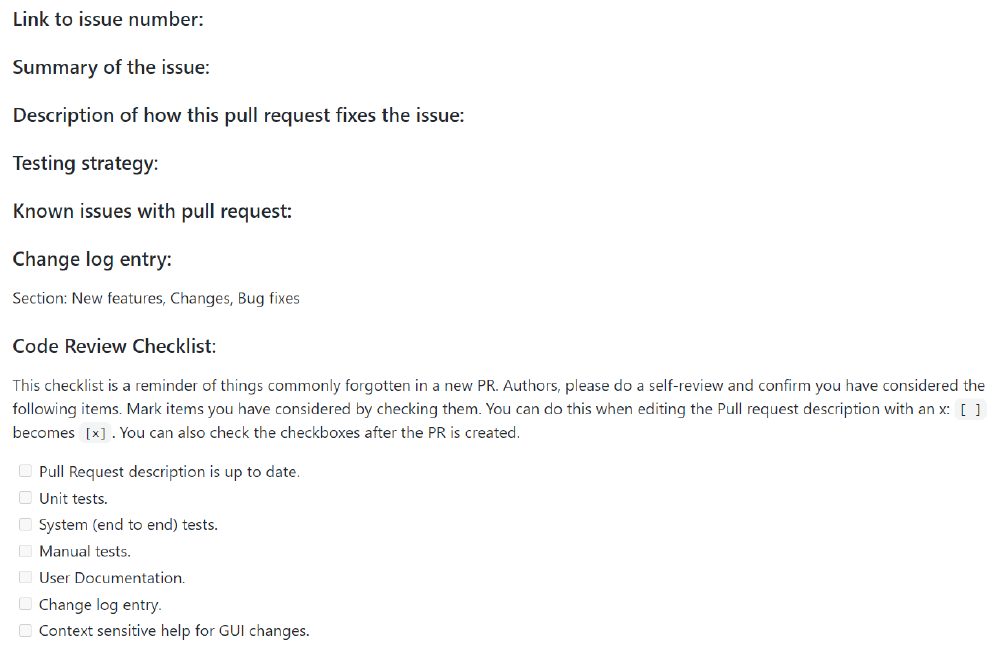
Task: Select the Description of how this pull request heading
Action: tap(239, 115)
